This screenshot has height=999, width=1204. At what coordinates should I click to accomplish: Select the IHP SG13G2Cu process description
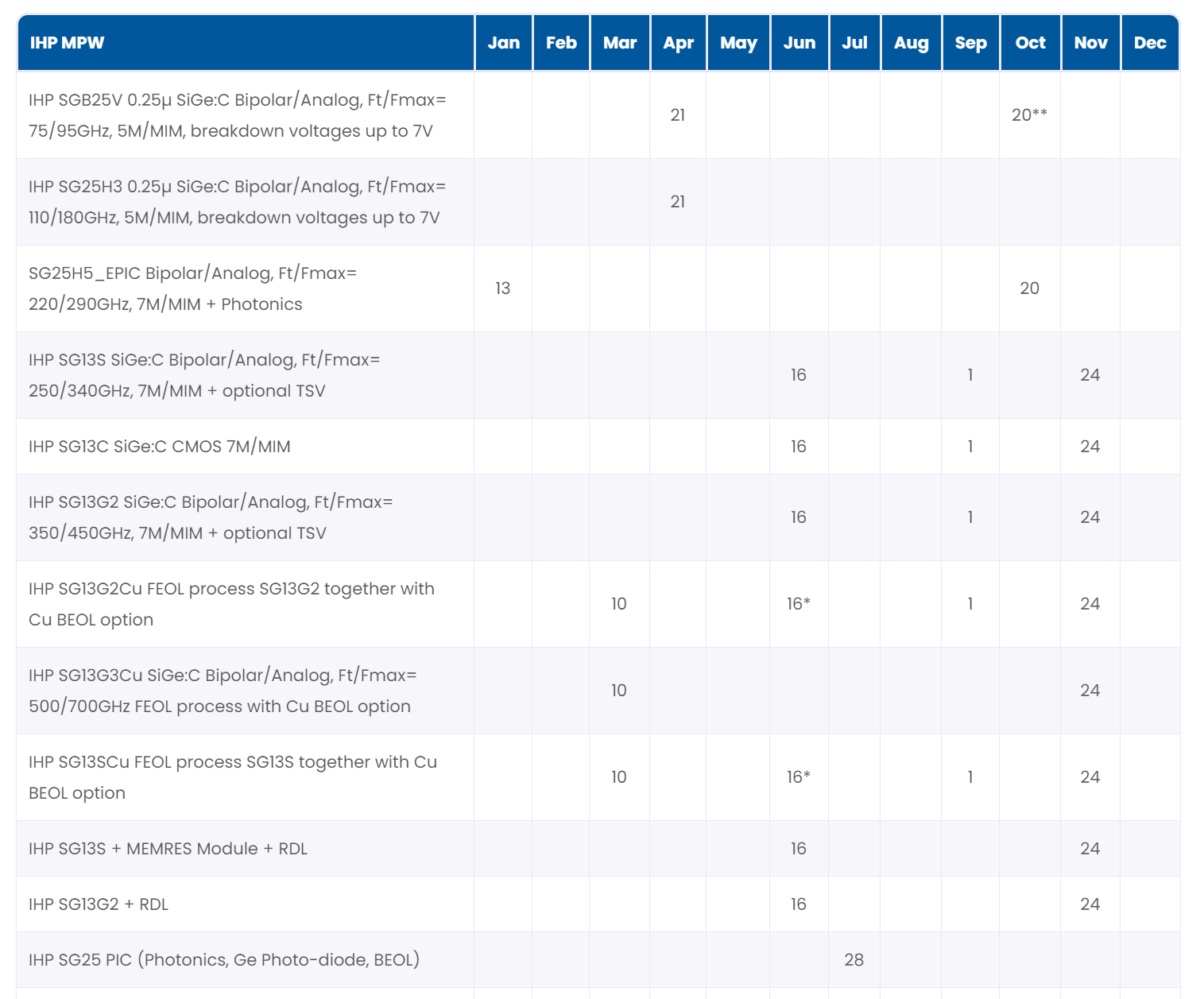point(231,604)
